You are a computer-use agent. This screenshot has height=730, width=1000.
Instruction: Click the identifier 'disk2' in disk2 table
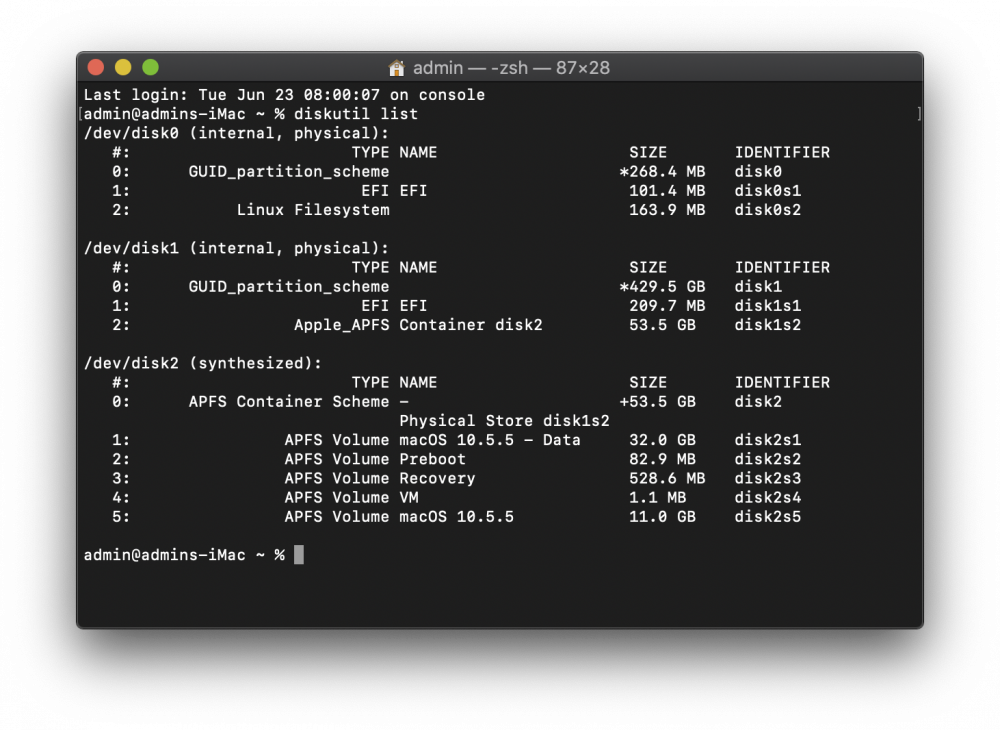click(x=758, y=401)
